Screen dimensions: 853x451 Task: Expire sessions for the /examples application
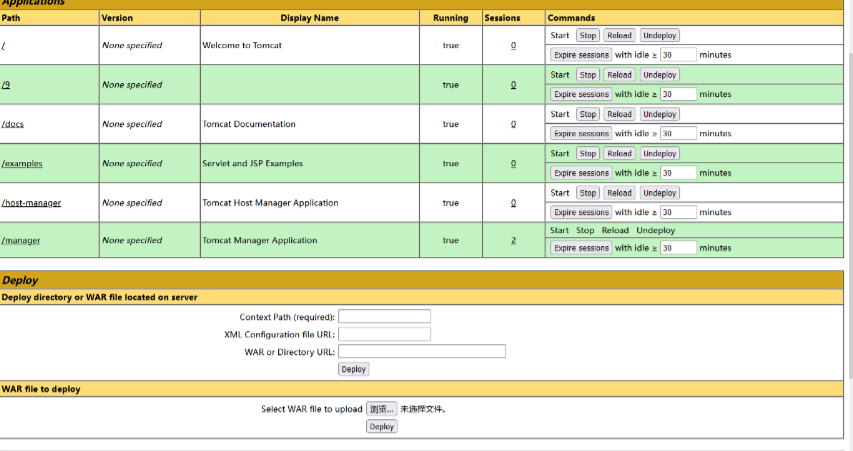pyautogui.click(x=581, y=173)
